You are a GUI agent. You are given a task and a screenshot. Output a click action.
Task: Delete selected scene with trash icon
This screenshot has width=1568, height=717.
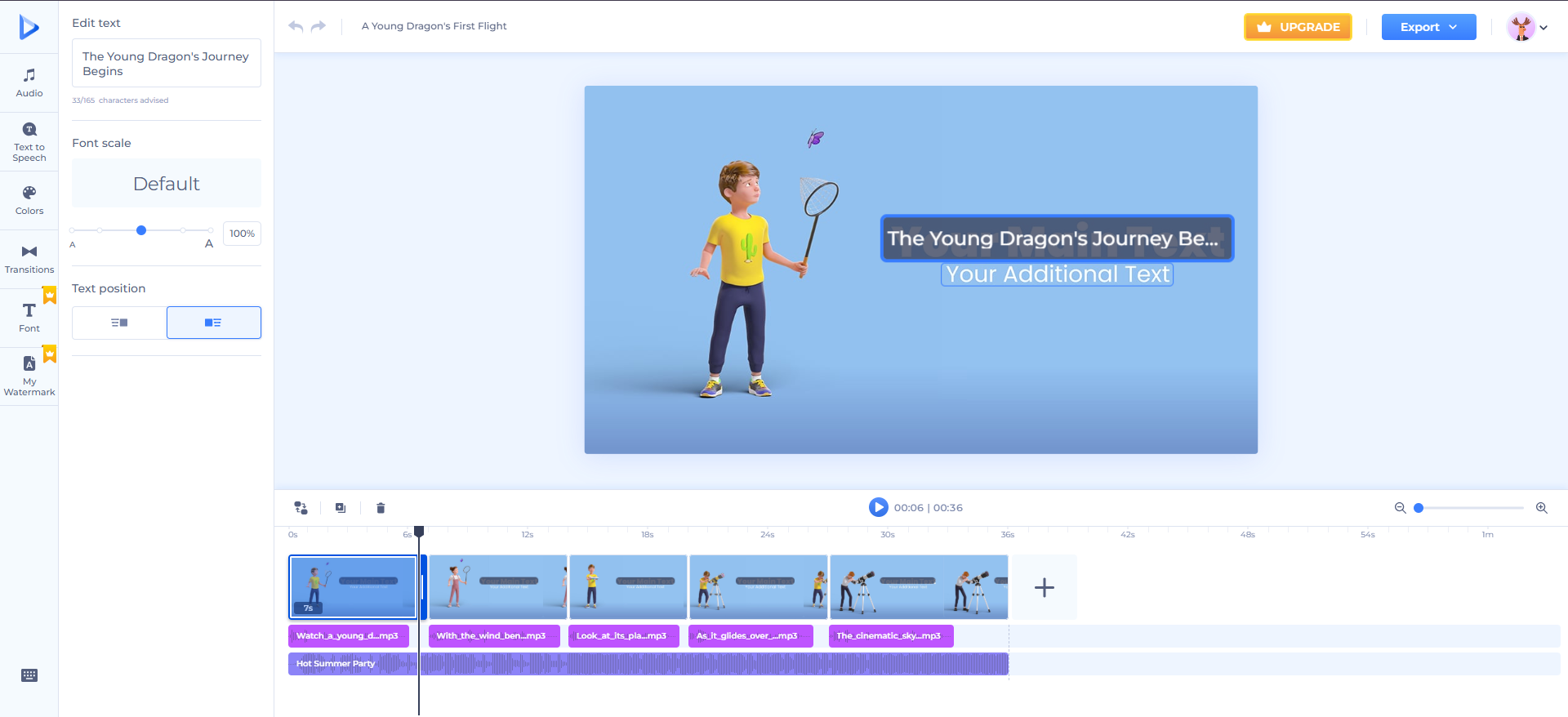381,508
